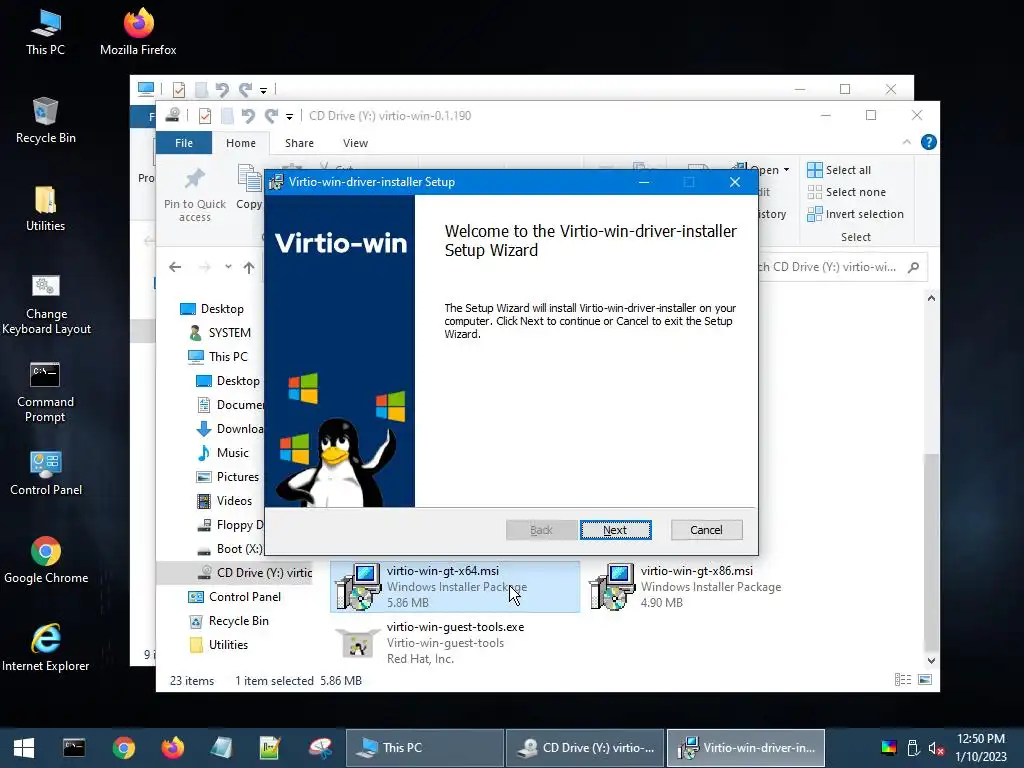Image resolution: width=1024 pixels, height=768 pixels.
Task: Open This PC desktop icon
Action: coord(45,32)
